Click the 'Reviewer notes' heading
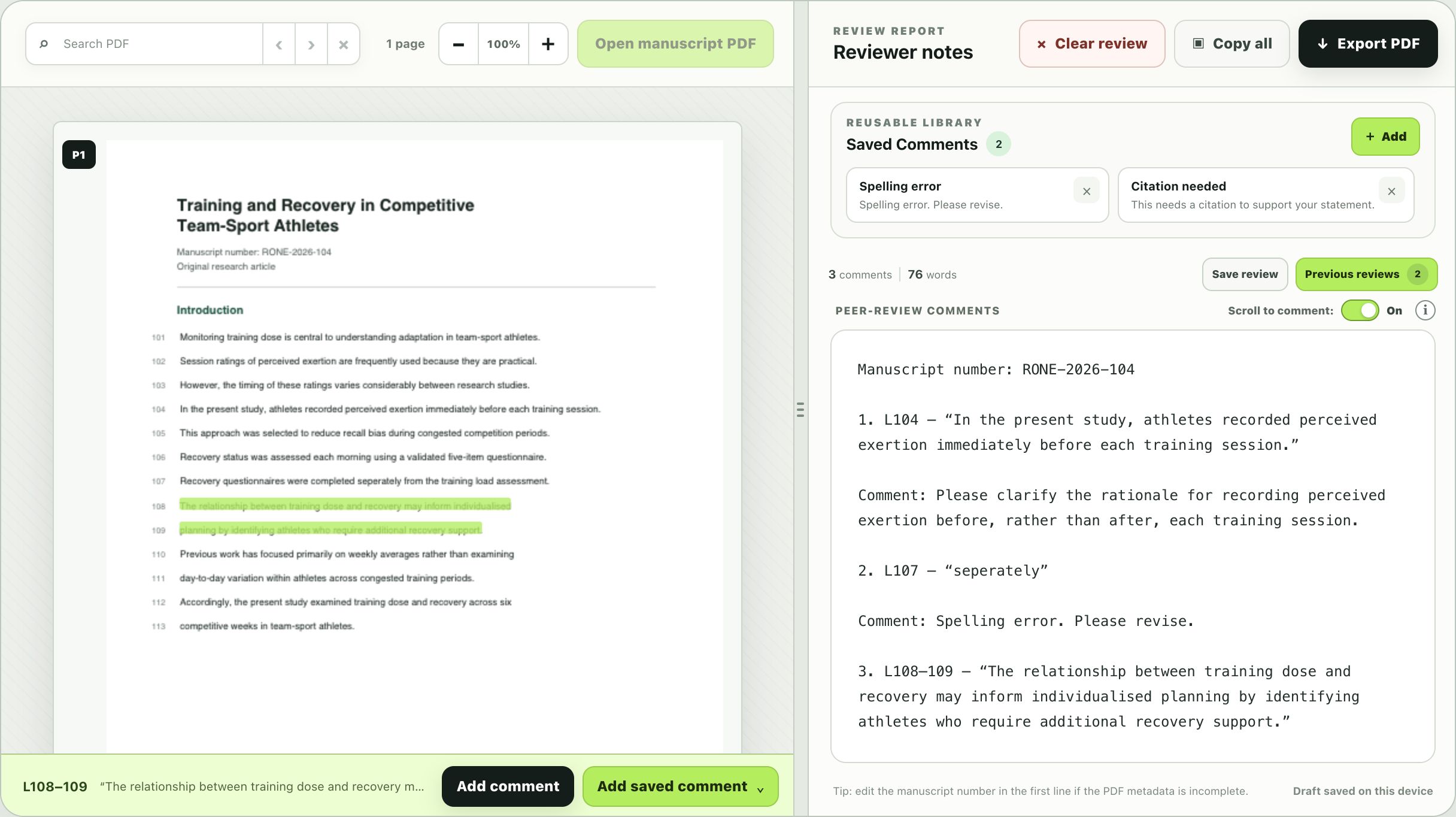The height and width of the screenshot is (817, 1456). coord(903,52)
